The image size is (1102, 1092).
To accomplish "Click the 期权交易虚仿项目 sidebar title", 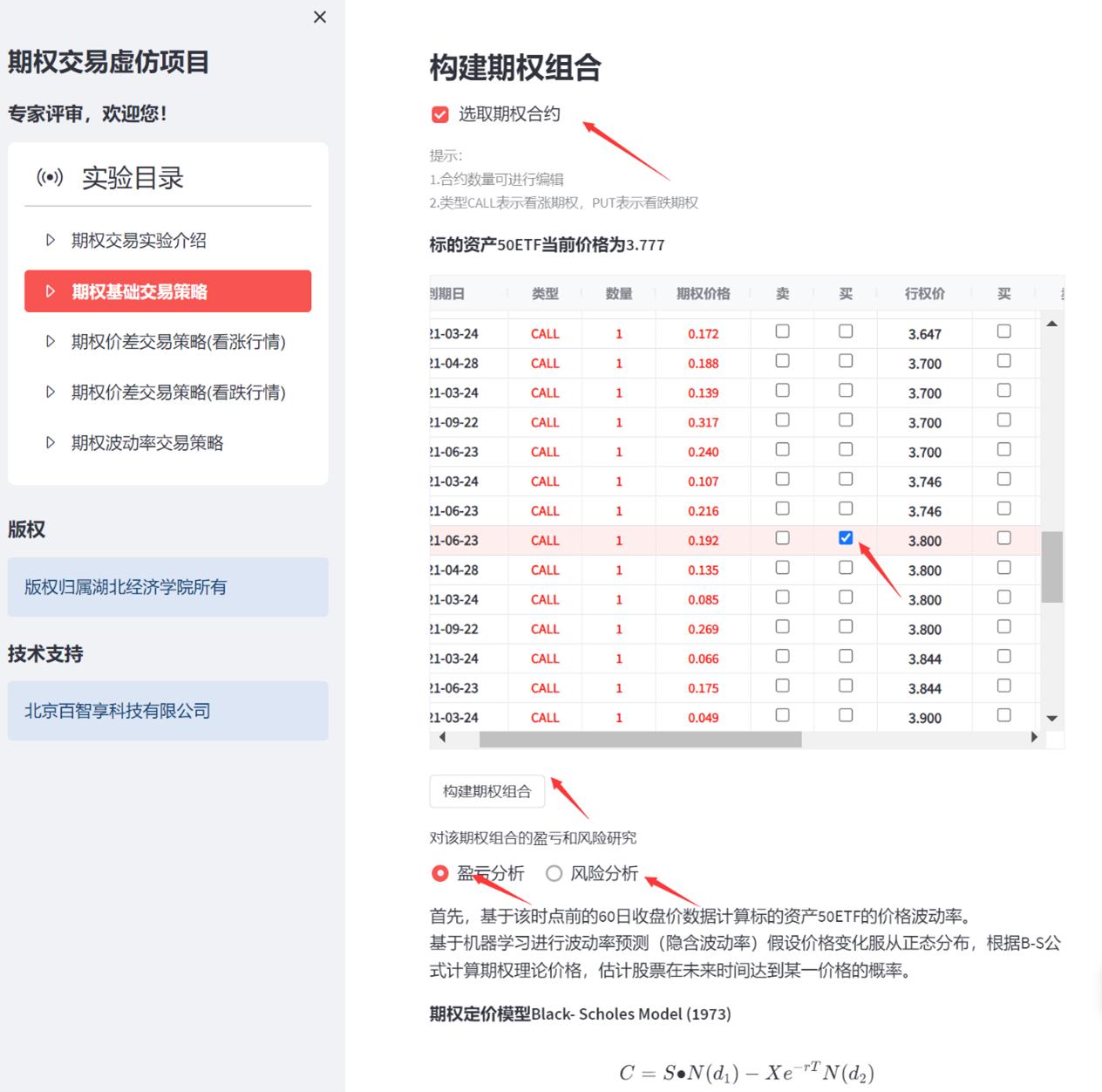I will pos(109,63).
